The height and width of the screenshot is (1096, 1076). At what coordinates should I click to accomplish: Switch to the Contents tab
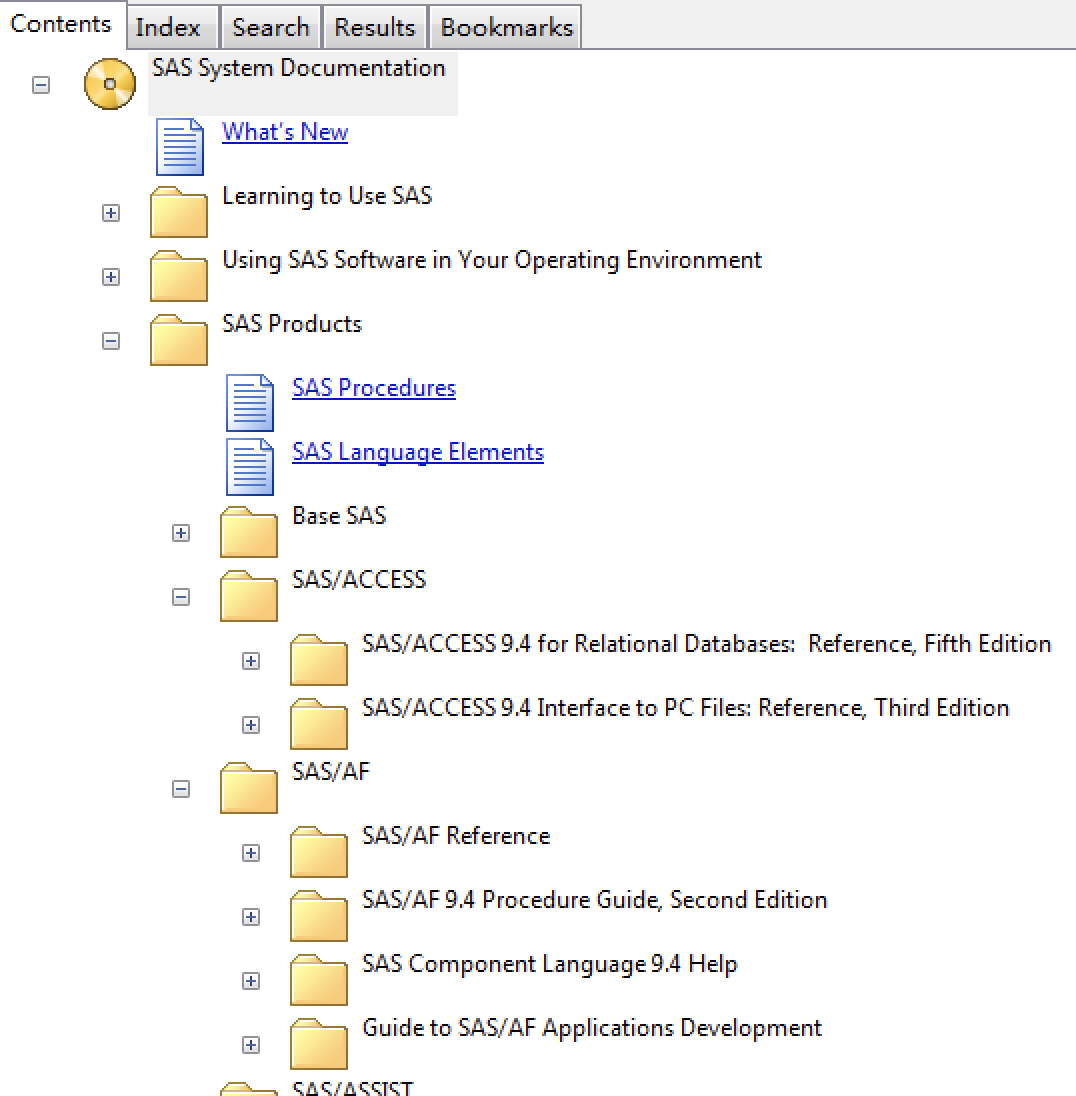click(x=62, y=24)
